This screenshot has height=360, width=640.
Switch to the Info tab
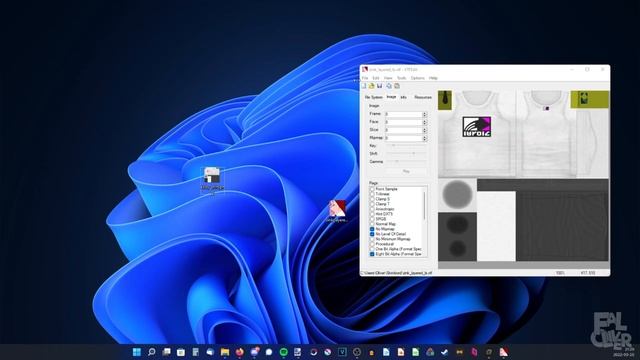[403, 97]
